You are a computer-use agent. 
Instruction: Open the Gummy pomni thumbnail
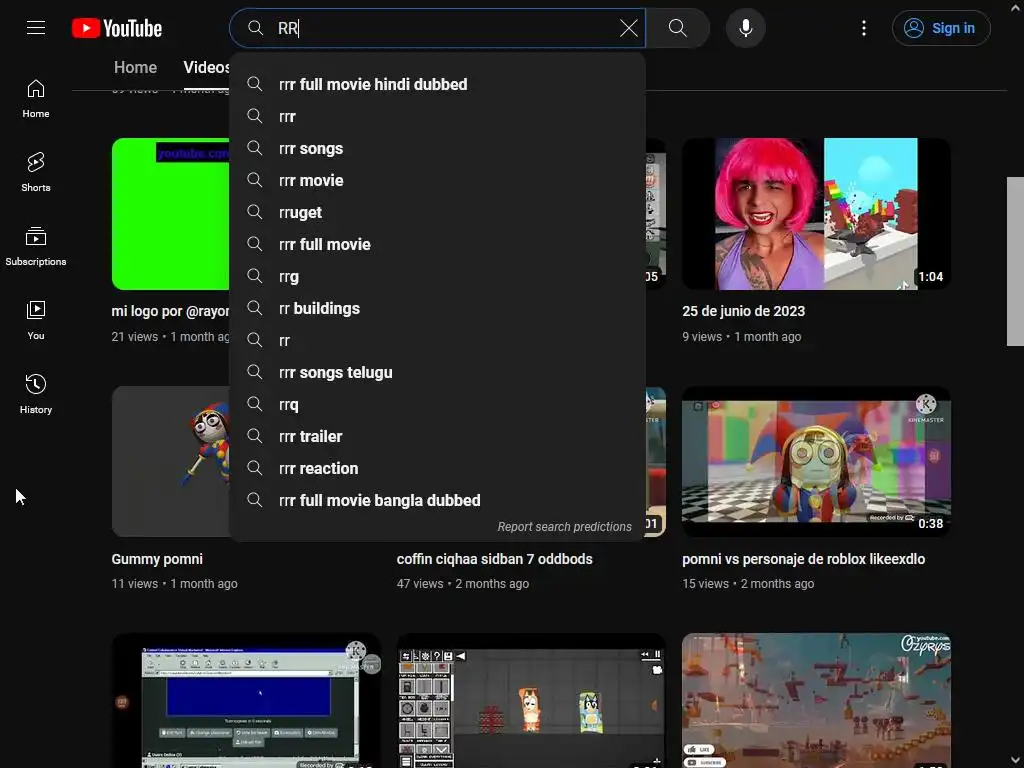coord(170,461)
